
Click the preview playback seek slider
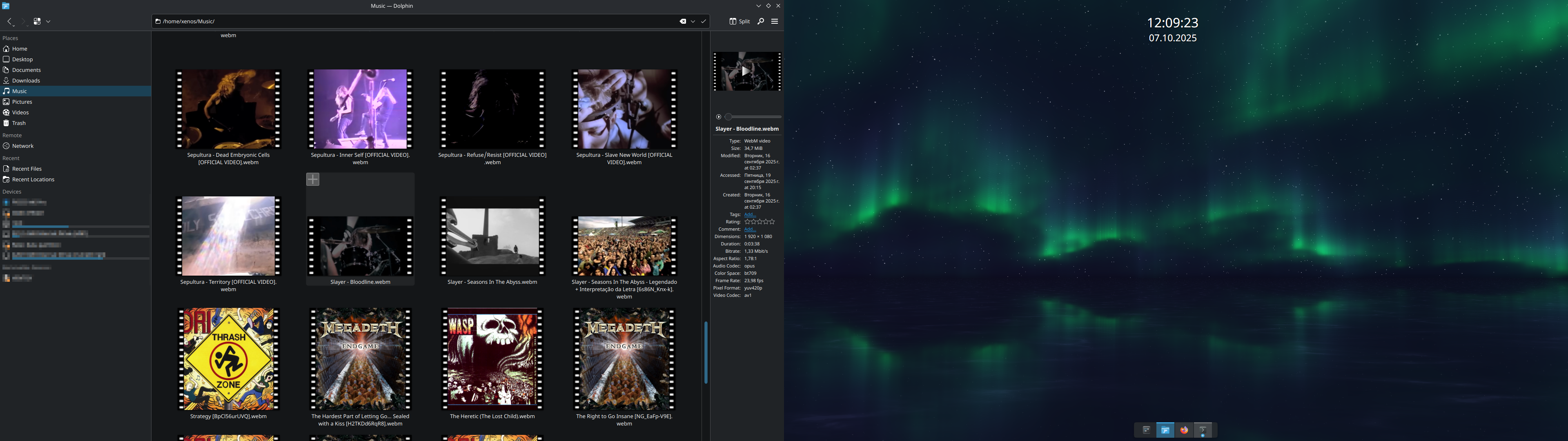[x=753, y=117]
